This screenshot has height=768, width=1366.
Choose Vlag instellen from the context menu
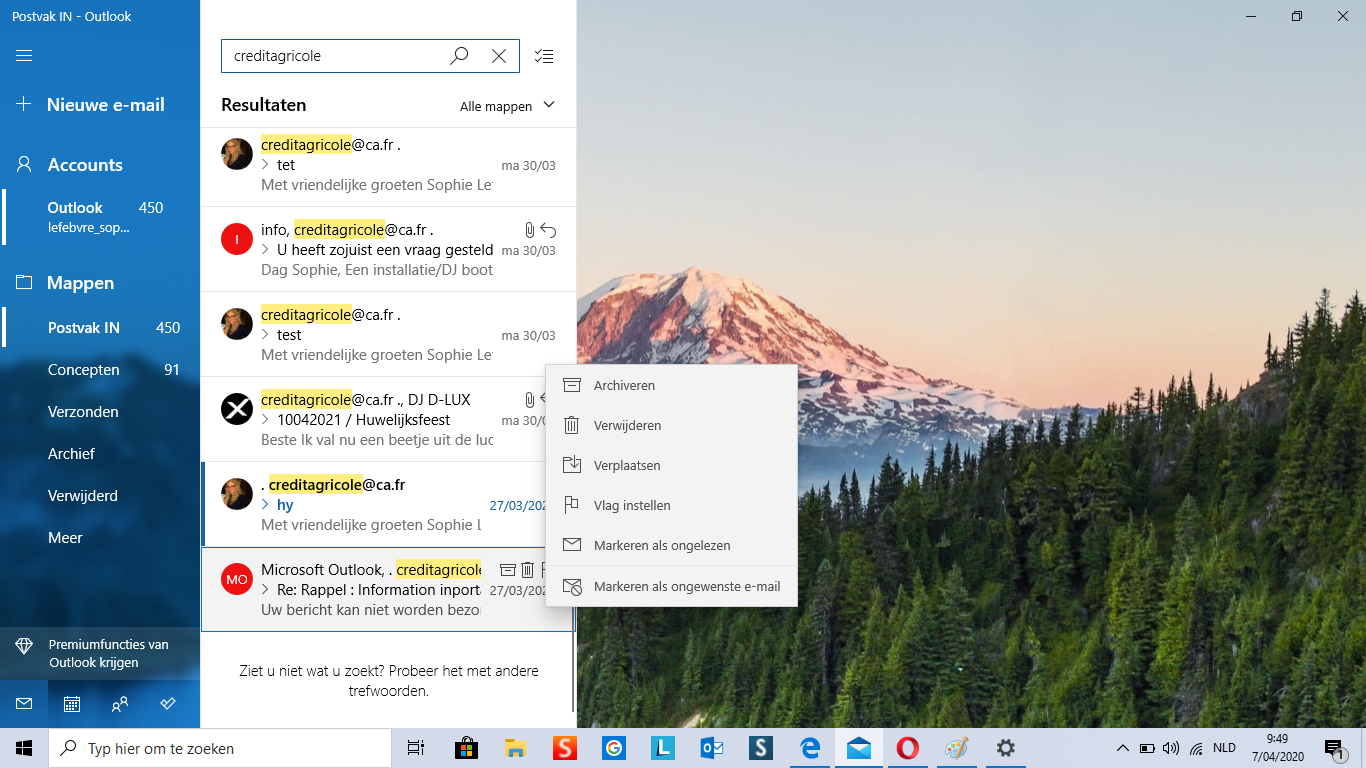click(671, 505)
